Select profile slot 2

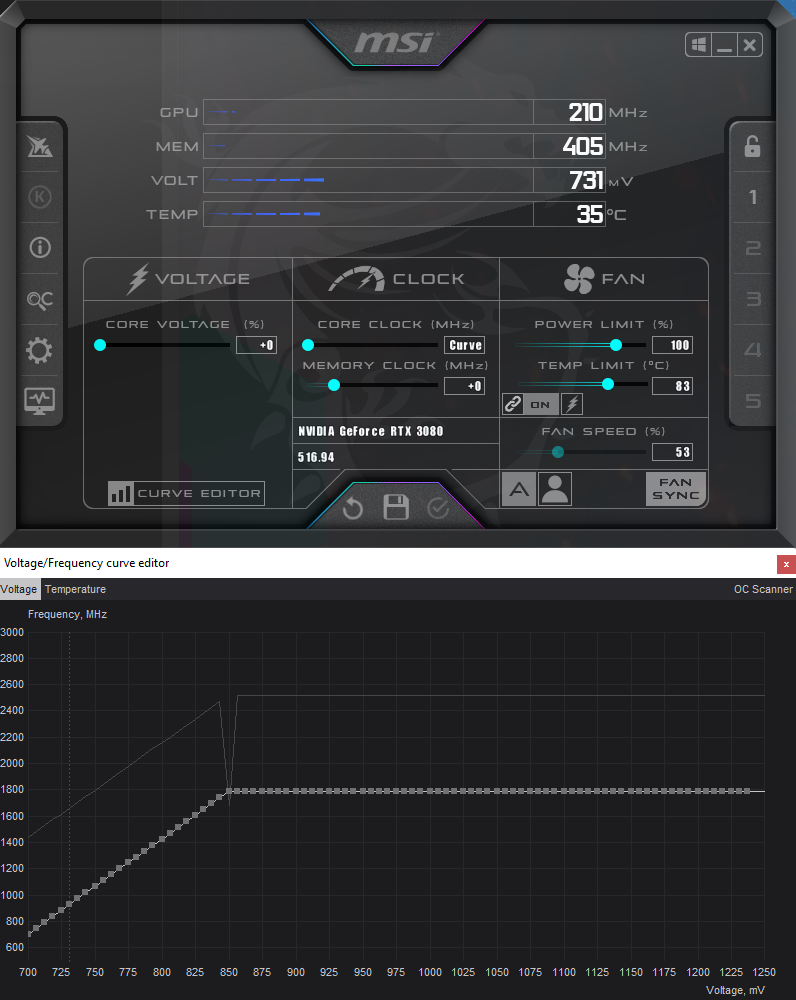pyautogui.click(x=753, y=247)
